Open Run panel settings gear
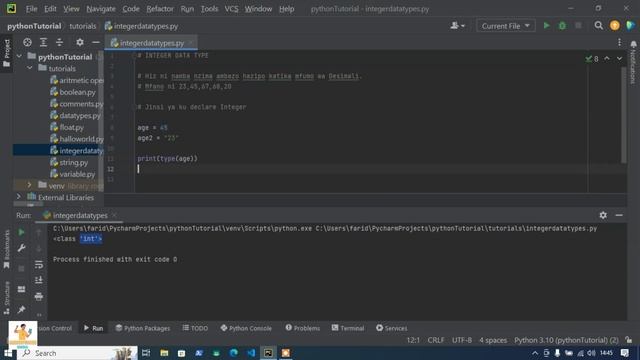The width and height of the screenshot is (640, 360). click(x=603, y=215)
